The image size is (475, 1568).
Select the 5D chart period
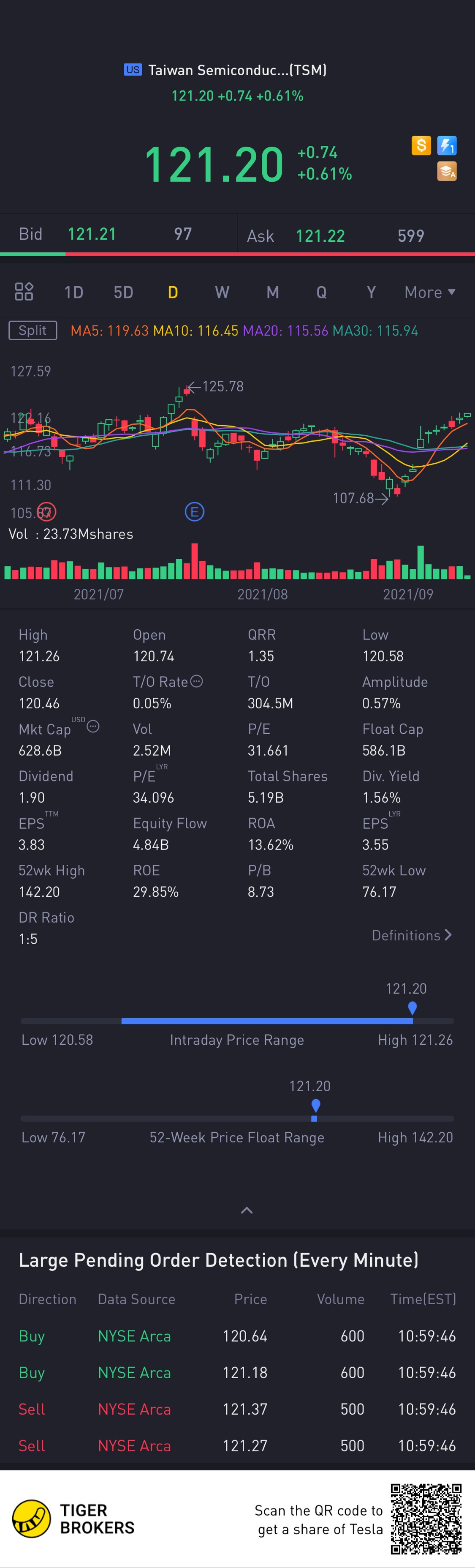pos(123,292)
